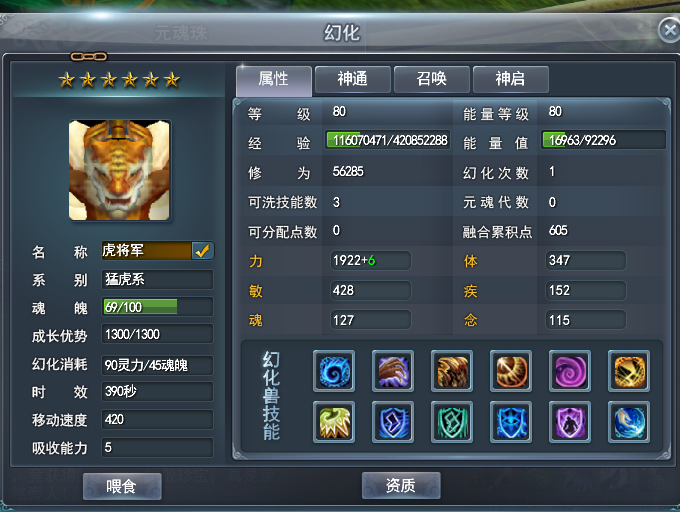Select the blue swirl vortex skill icon
The height and width of the screenshot is (512, 680).
point(333,371)
